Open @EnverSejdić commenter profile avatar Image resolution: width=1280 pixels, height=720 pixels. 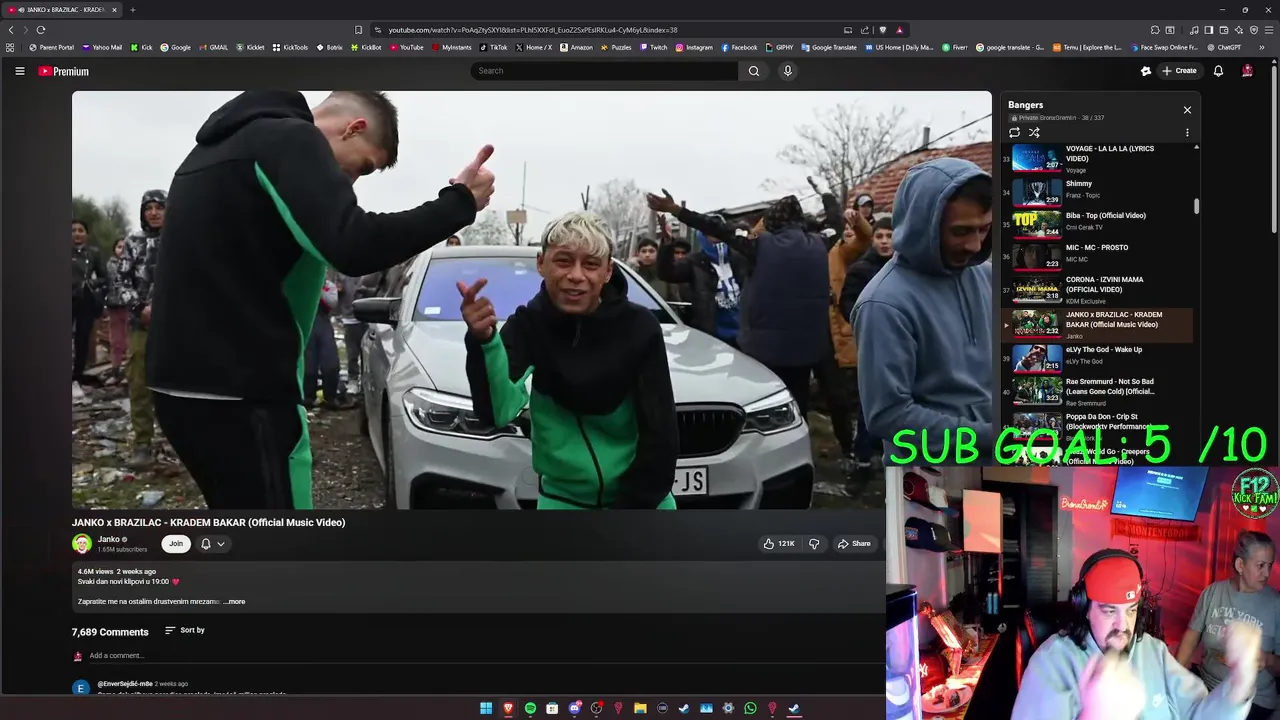coord(81,688)
